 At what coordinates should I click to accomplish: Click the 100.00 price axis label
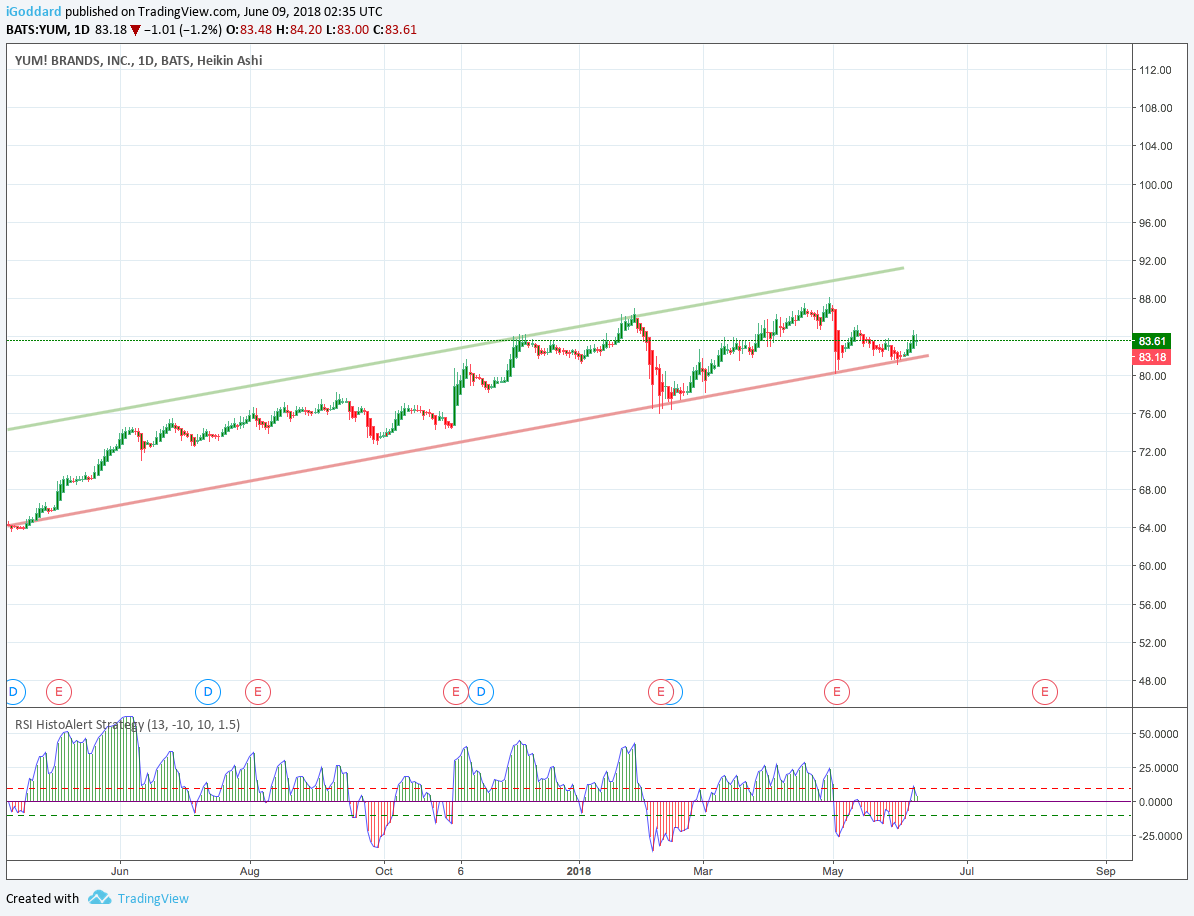pos(1155,185)
